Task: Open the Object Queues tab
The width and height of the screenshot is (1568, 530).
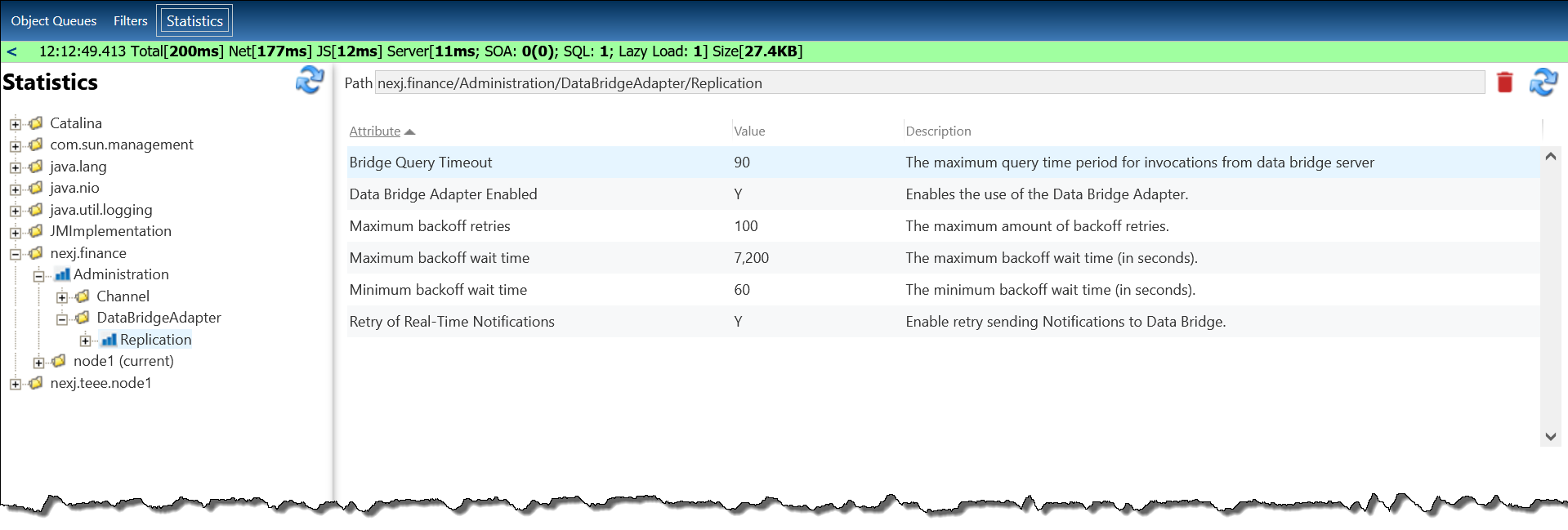Action: tap(54, 21)
